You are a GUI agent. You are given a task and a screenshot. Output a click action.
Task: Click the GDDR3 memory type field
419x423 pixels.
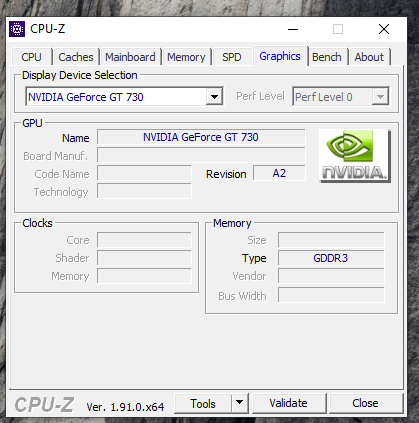coord(331,258)
